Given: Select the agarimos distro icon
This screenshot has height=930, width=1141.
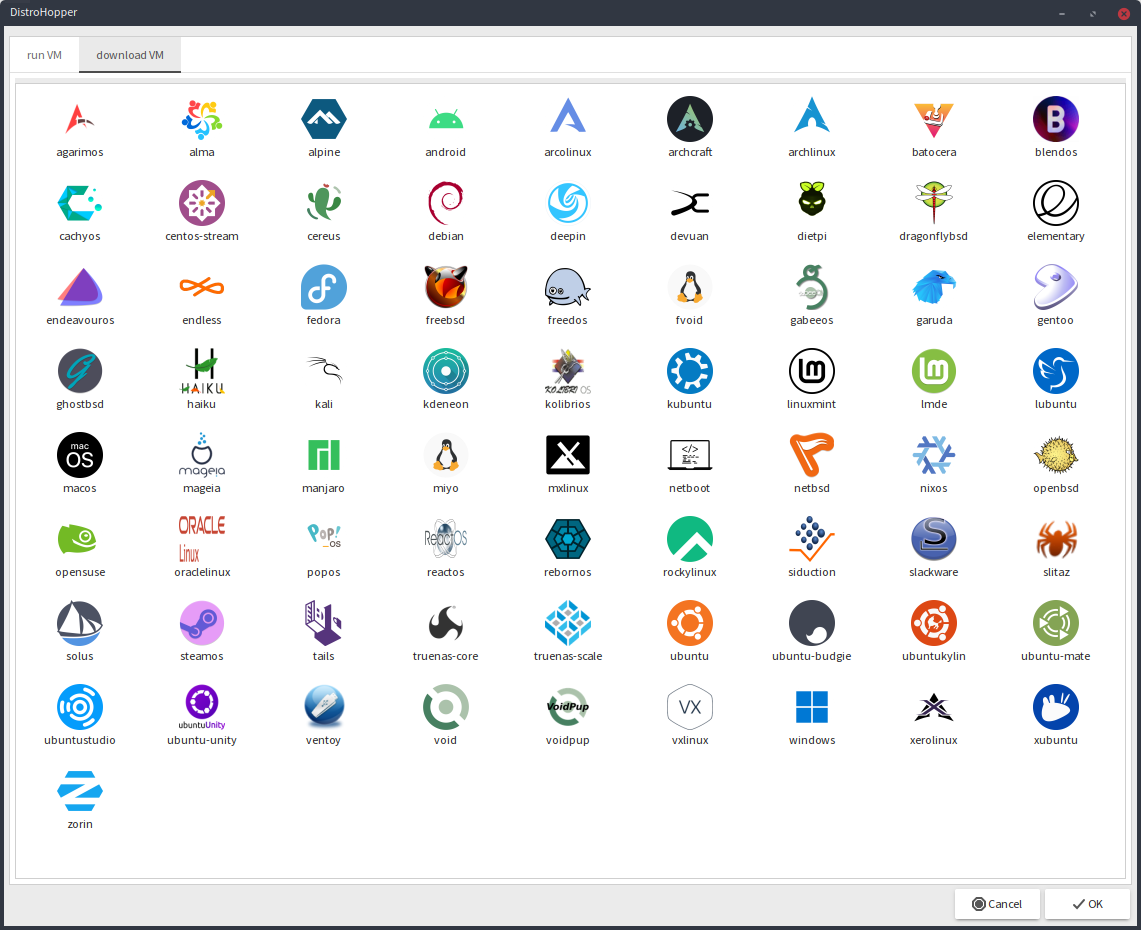Looking at the screenshot, I should tap(80, 119).
